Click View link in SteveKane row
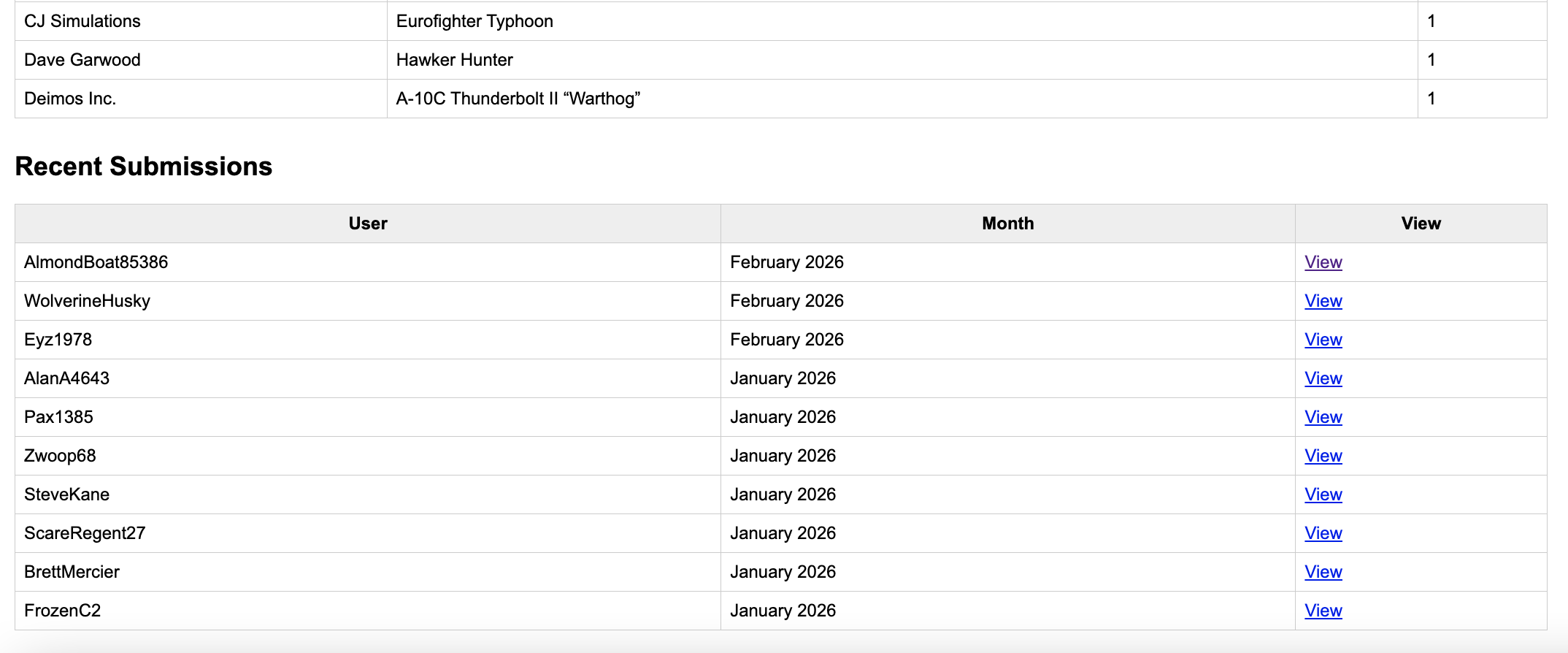Screen dimensions: 1568x653 [1323, 494]
